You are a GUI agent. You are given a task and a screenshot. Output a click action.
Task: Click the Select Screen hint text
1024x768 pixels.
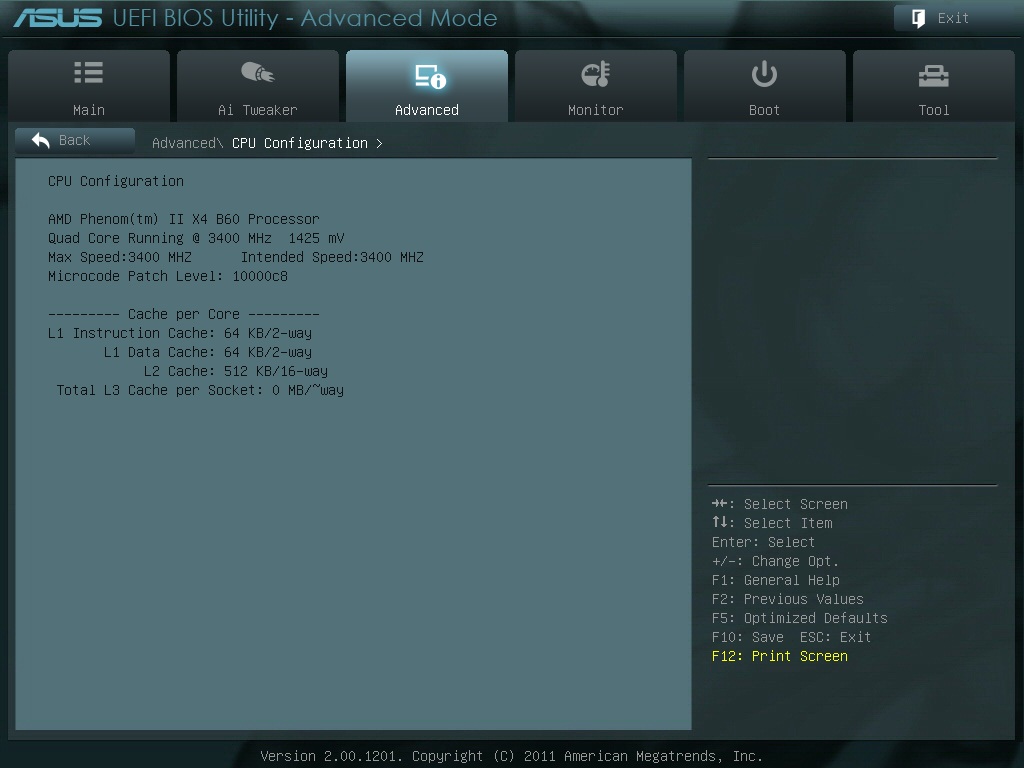coord(780,504)
